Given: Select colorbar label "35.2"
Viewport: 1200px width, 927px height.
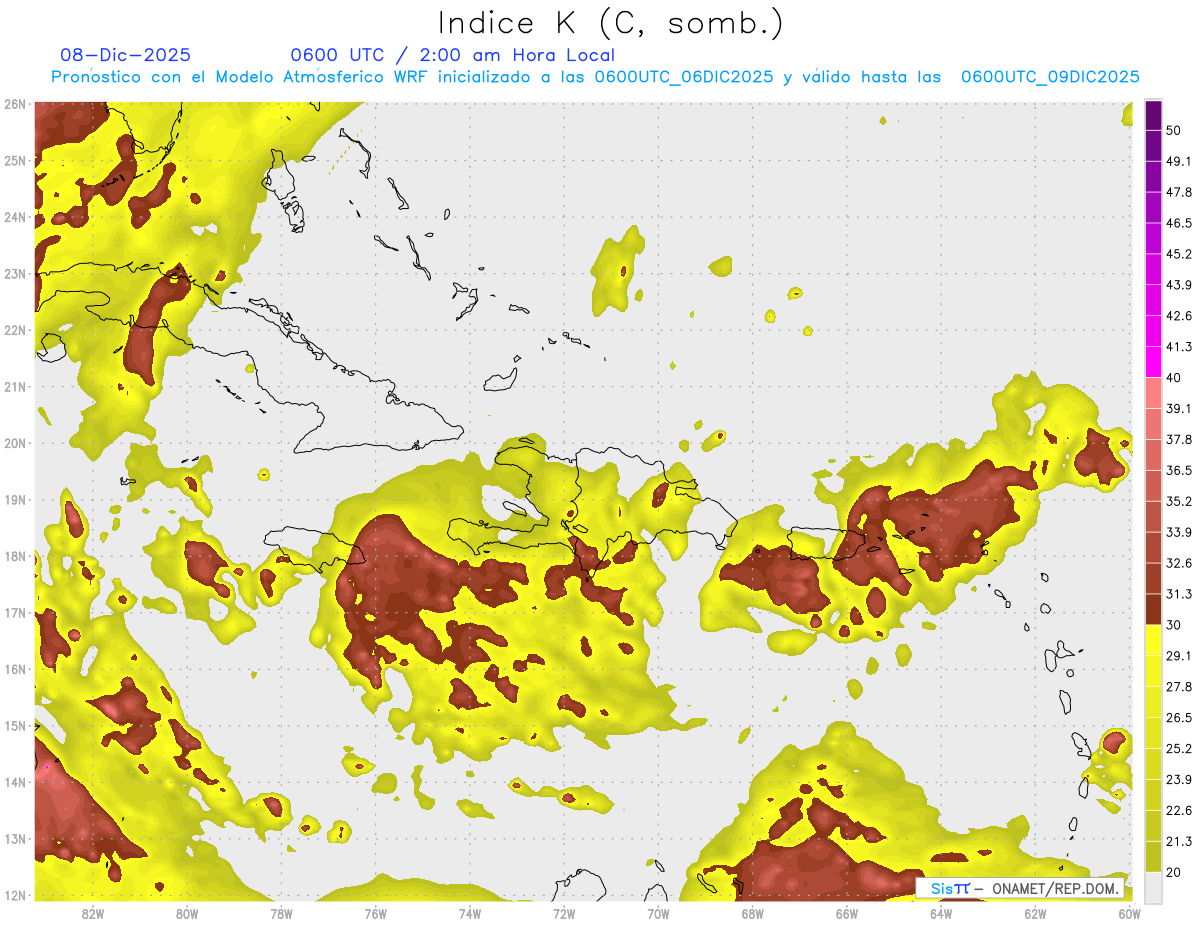Looking at the screenshot, I should pyautogui.click(x=1178, y=501).
